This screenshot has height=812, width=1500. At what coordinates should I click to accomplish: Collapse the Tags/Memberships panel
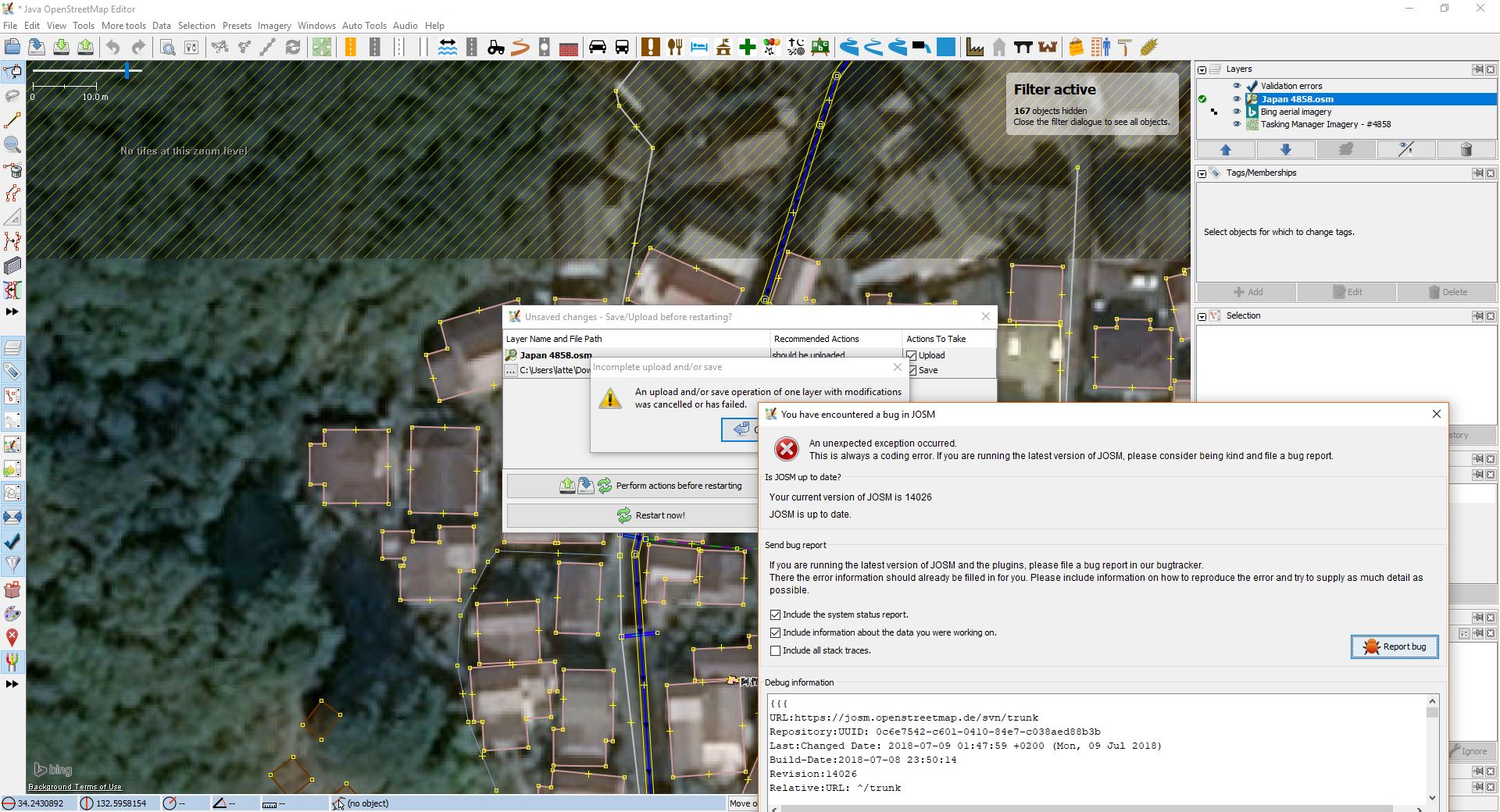point(1202,173)
